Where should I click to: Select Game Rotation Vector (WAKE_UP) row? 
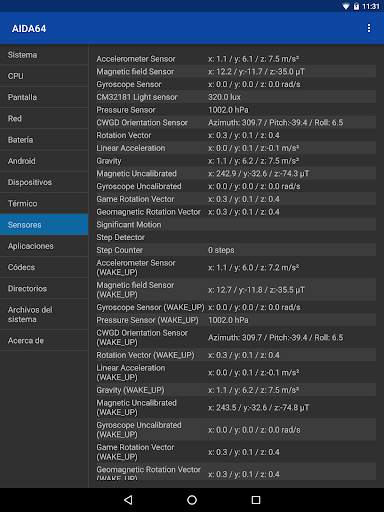click(x=236, y=452)
